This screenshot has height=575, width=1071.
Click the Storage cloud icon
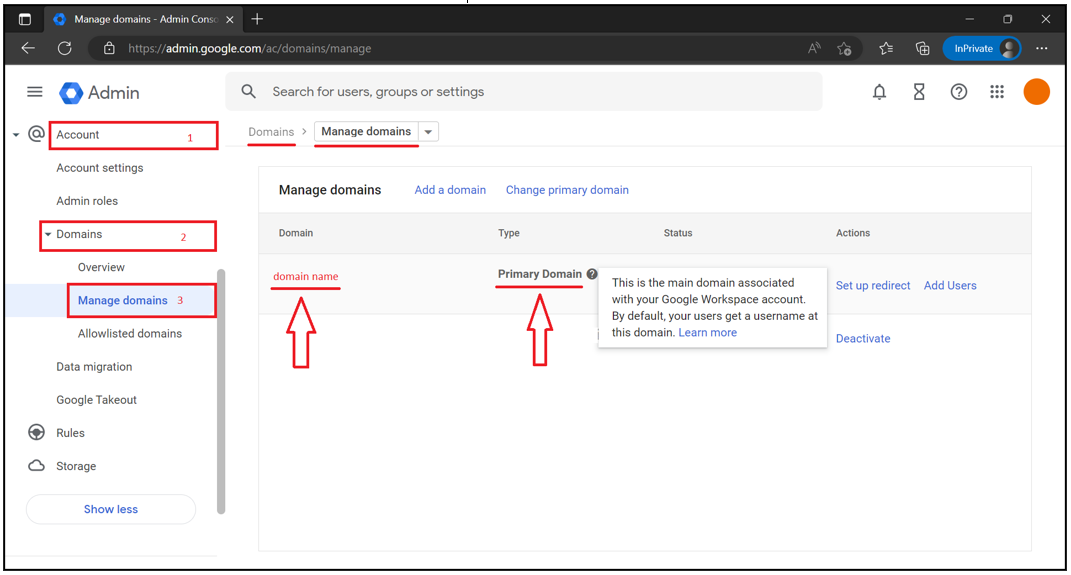(36, 466)
